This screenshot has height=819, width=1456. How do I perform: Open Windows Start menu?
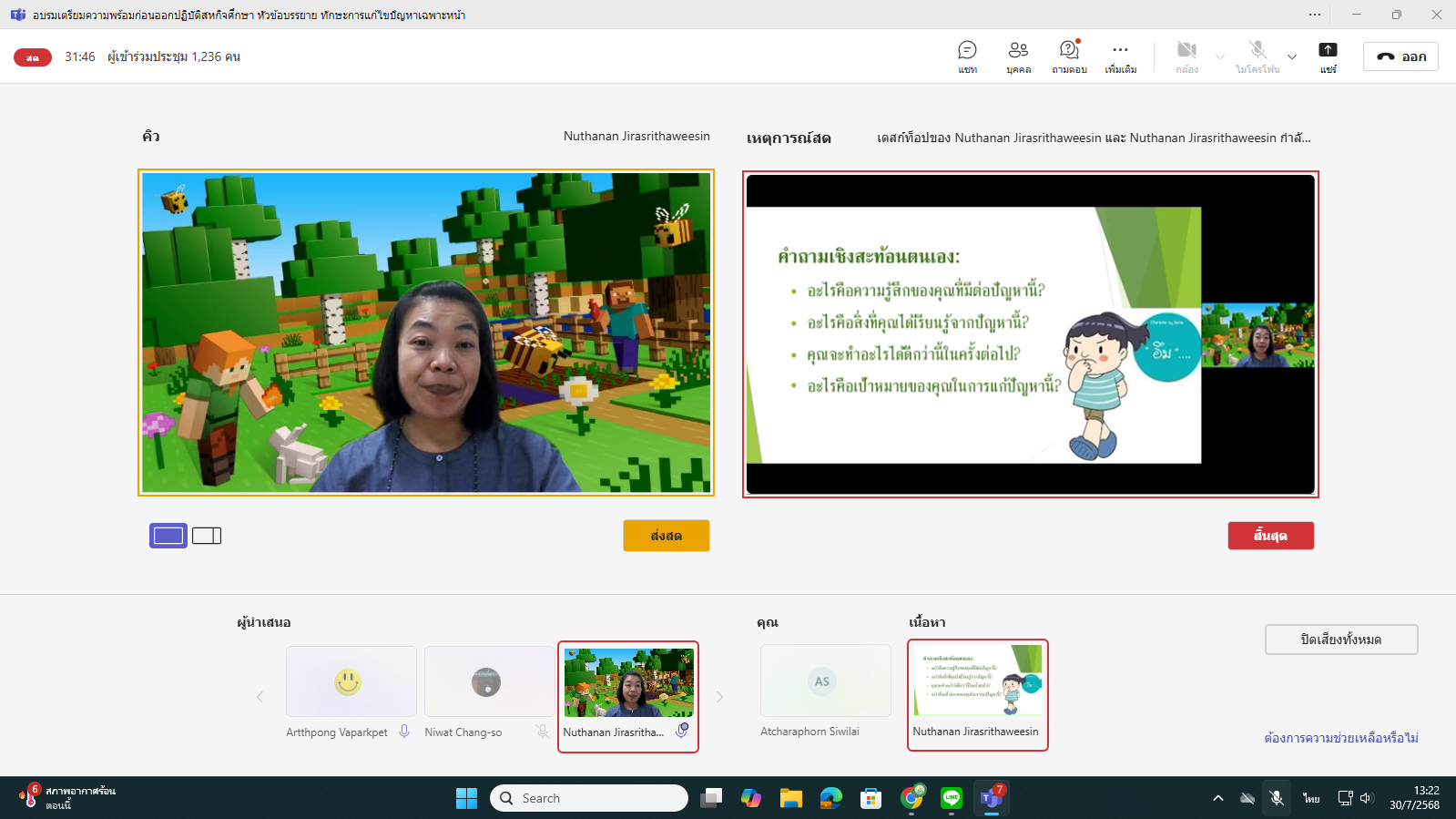point(467,798)
